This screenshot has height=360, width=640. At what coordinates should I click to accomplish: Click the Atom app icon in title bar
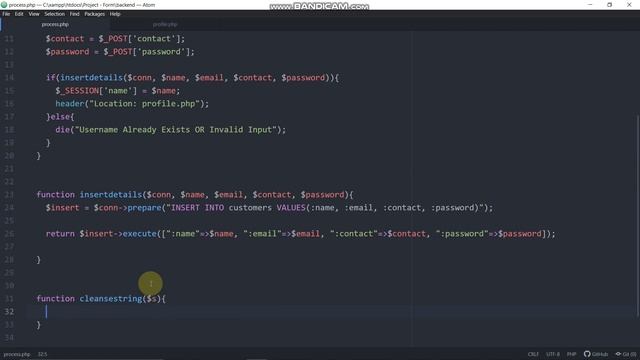[4, 5]
